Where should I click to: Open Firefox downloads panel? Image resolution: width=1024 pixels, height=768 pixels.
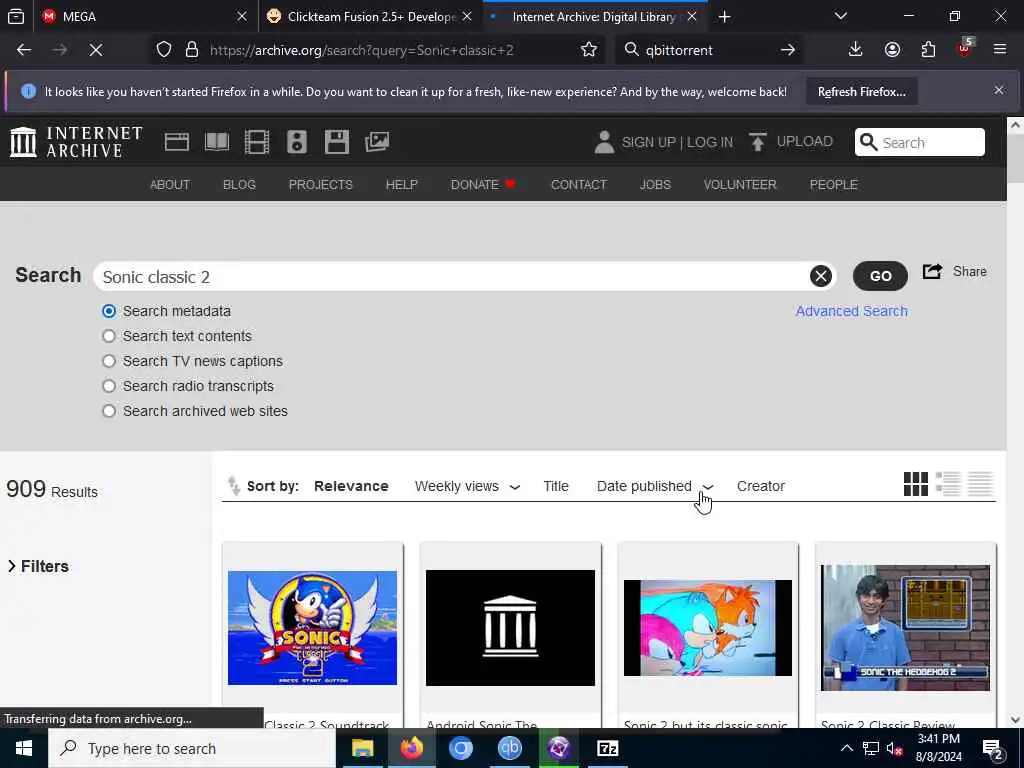pyautogui.click(x=856, y=50)
